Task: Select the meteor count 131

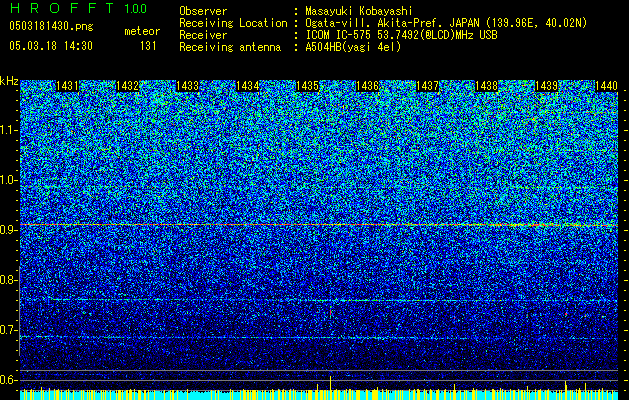Action: point(148,46)
